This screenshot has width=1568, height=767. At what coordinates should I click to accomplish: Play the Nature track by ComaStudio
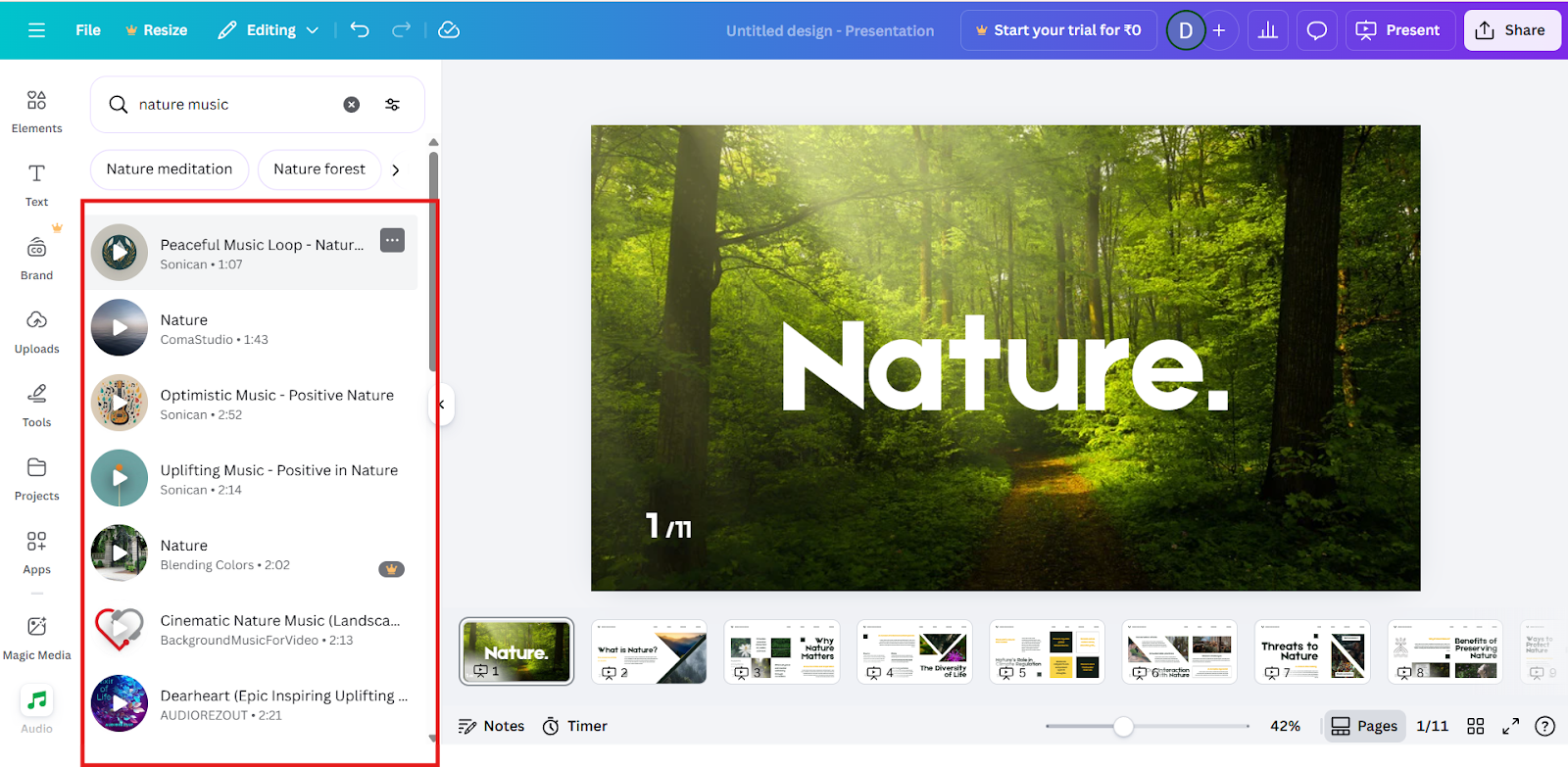120,328
